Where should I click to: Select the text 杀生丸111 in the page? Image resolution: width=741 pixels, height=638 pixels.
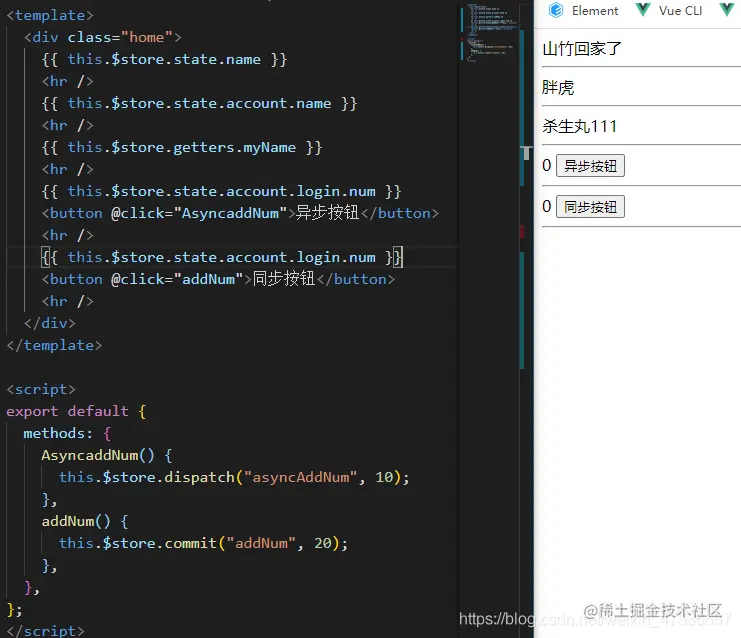coord(579,126)
